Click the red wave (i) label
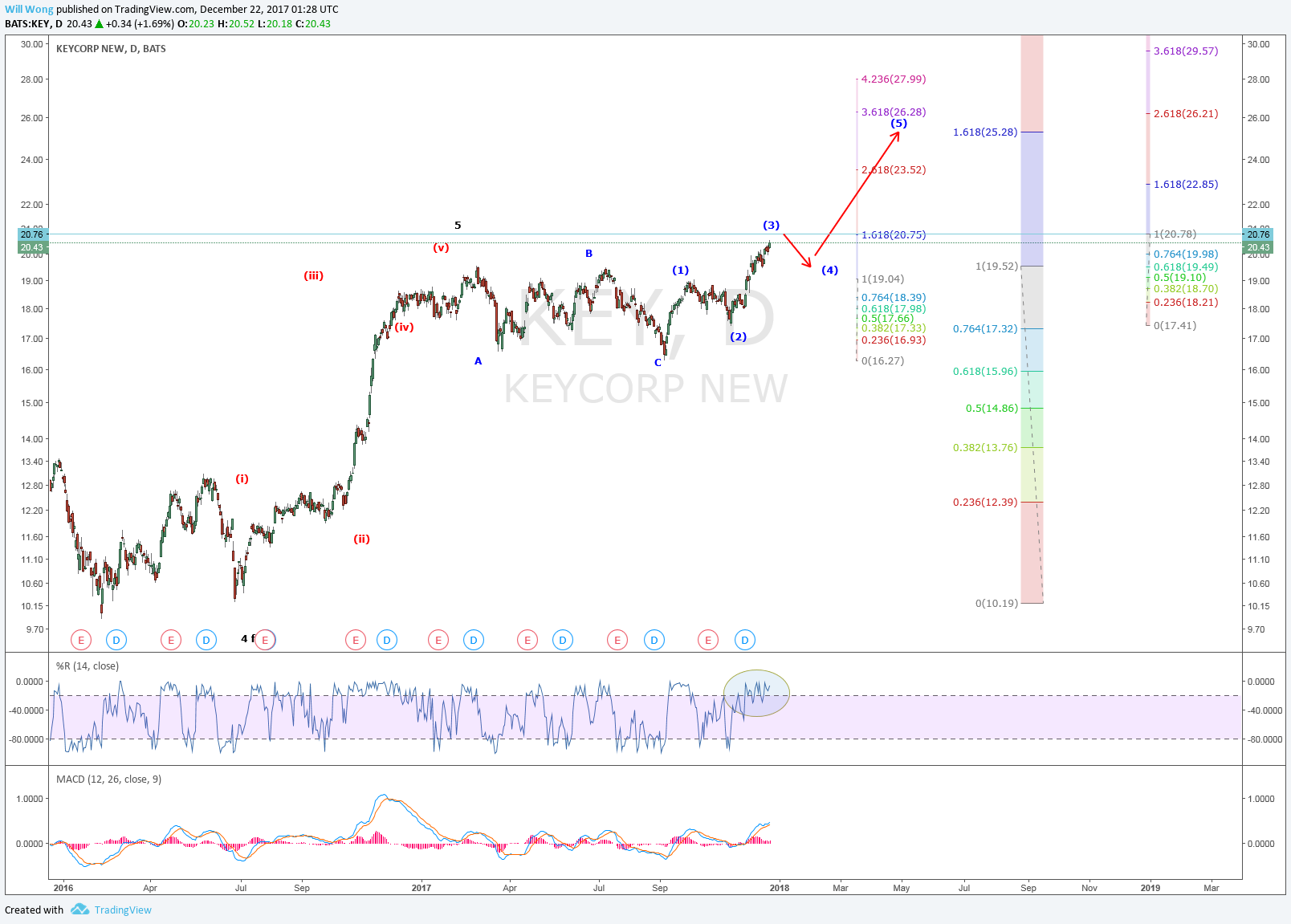 (x=242, y=478)
